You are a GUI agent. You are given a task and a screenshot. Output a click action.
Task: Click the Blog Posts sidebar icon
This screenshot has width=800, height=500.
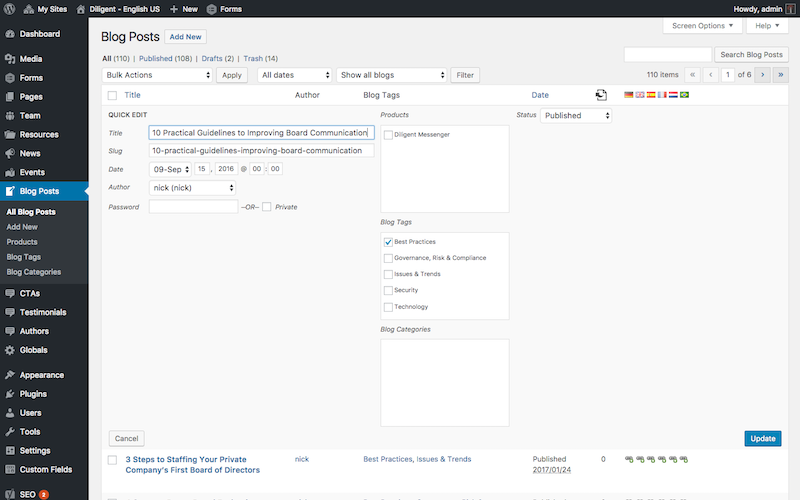[x=10, y=191]
